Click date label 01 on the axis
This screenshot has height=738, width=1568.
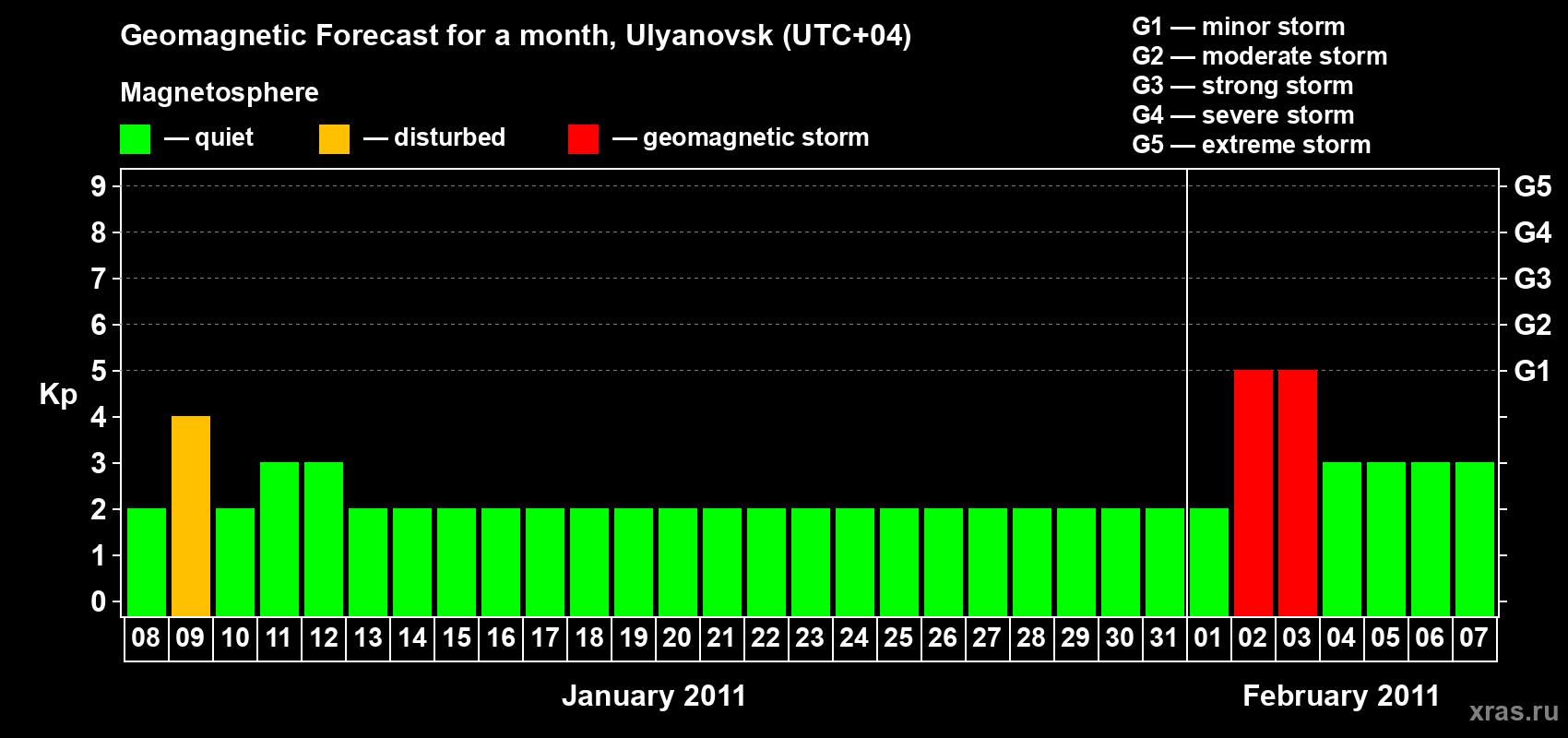tap(1208, 637)
